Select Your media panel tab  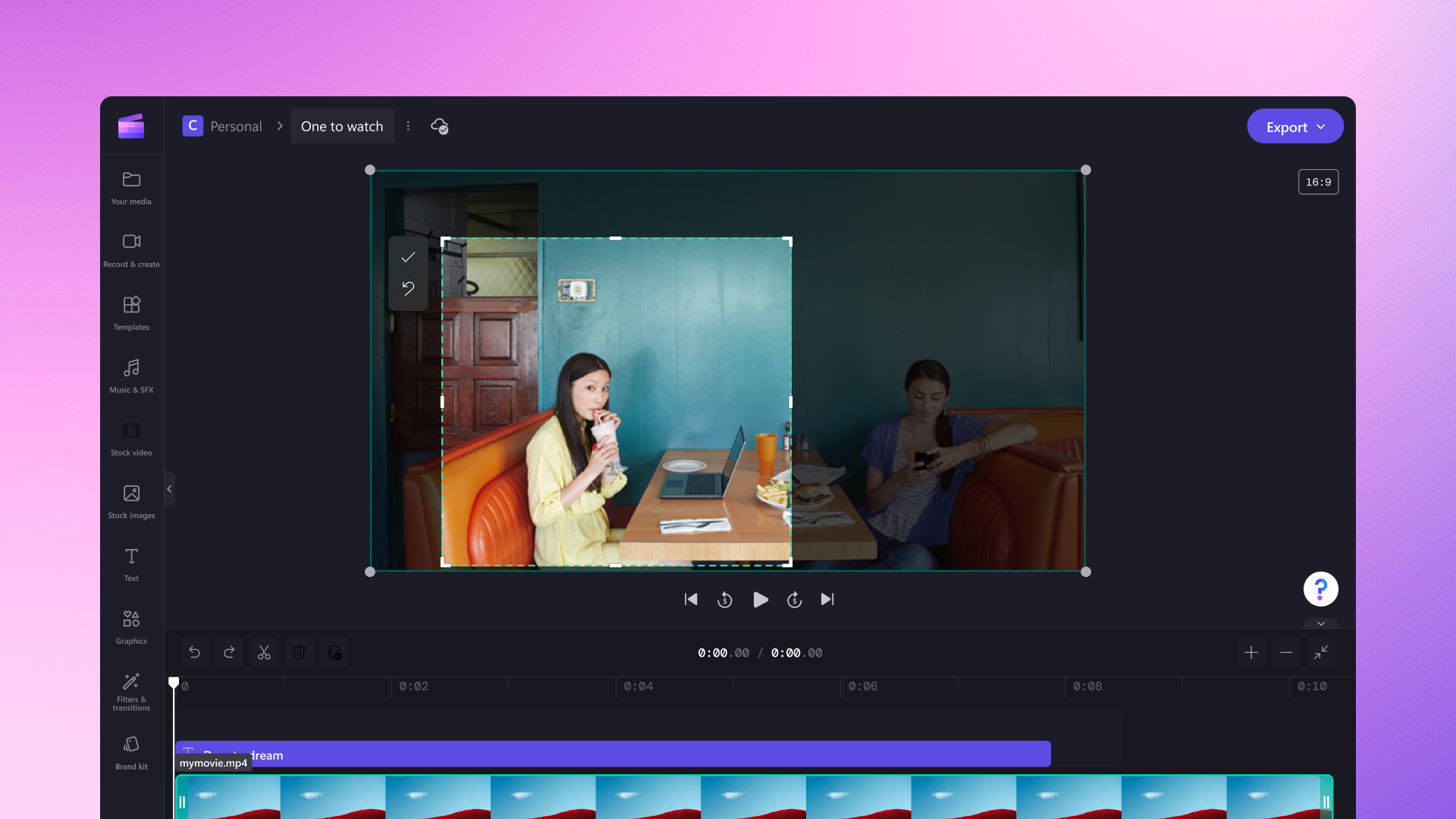click(131, 187)
